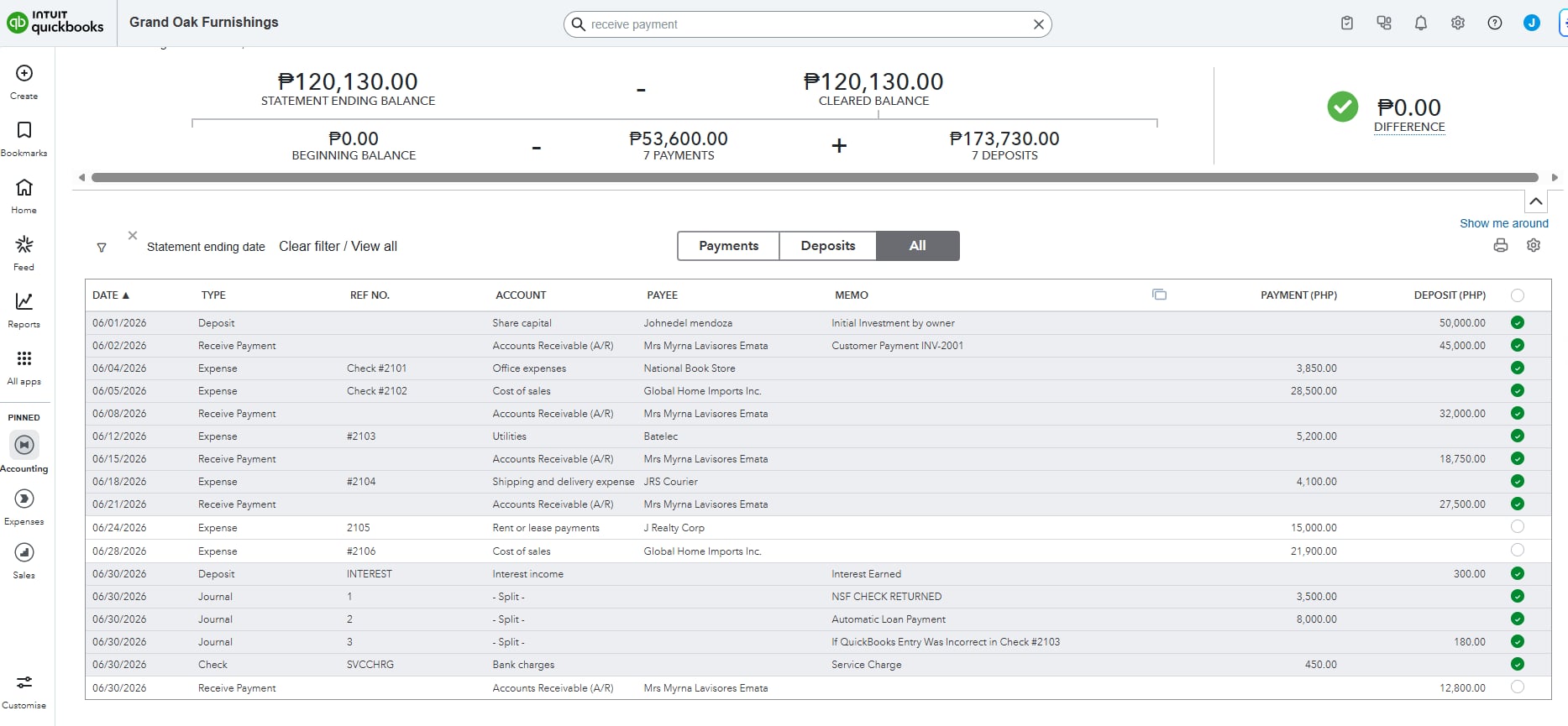Click the DIFFERENCE link
Screen dimensions: 1568x726
click(x=1409, y=127)
